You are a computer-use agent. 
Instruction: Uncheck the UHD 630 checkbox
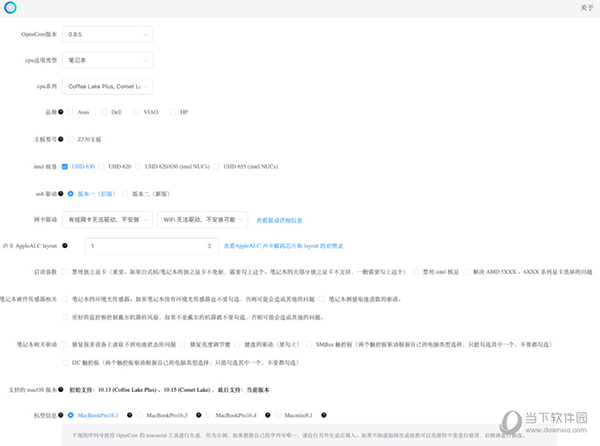pos(65,166)
